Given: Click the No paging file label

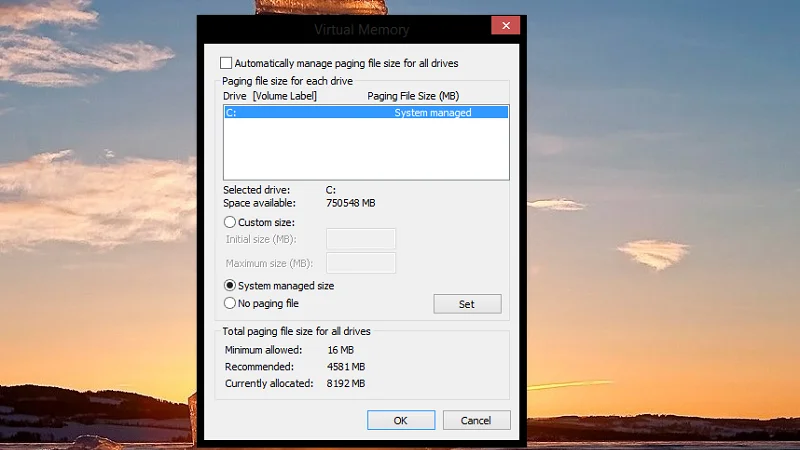Looking at the screenshot, I should click(268, 304).
